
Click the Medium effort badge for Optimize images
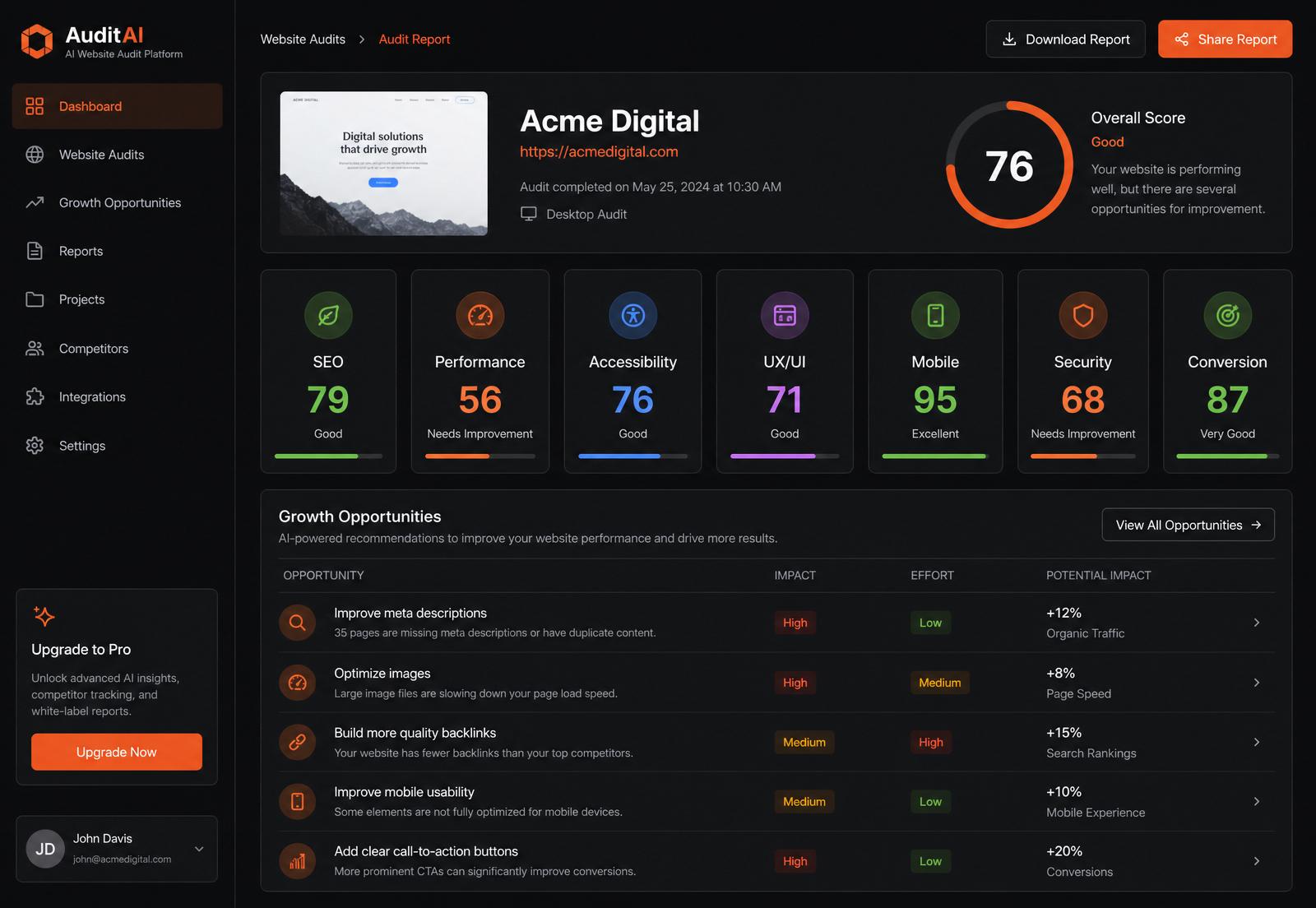[939, 683]
